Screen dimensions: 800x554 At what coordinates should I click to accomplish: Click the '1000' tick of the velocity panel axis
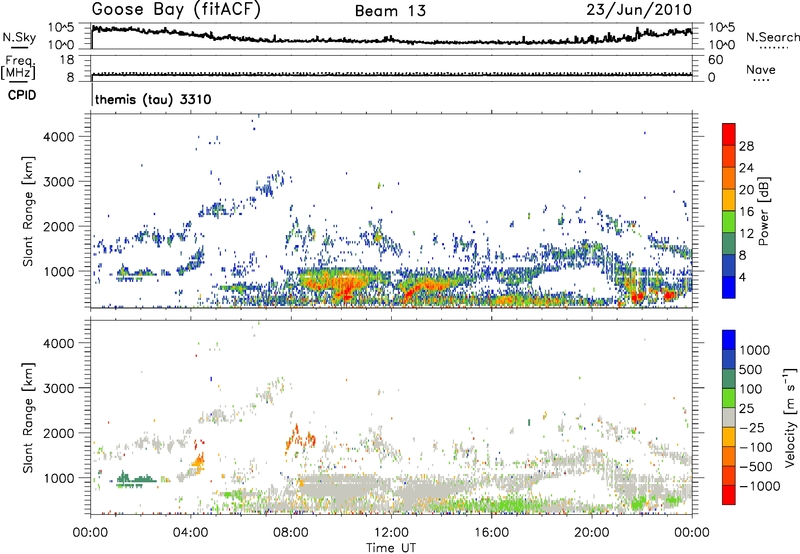(x=58, y=478)
